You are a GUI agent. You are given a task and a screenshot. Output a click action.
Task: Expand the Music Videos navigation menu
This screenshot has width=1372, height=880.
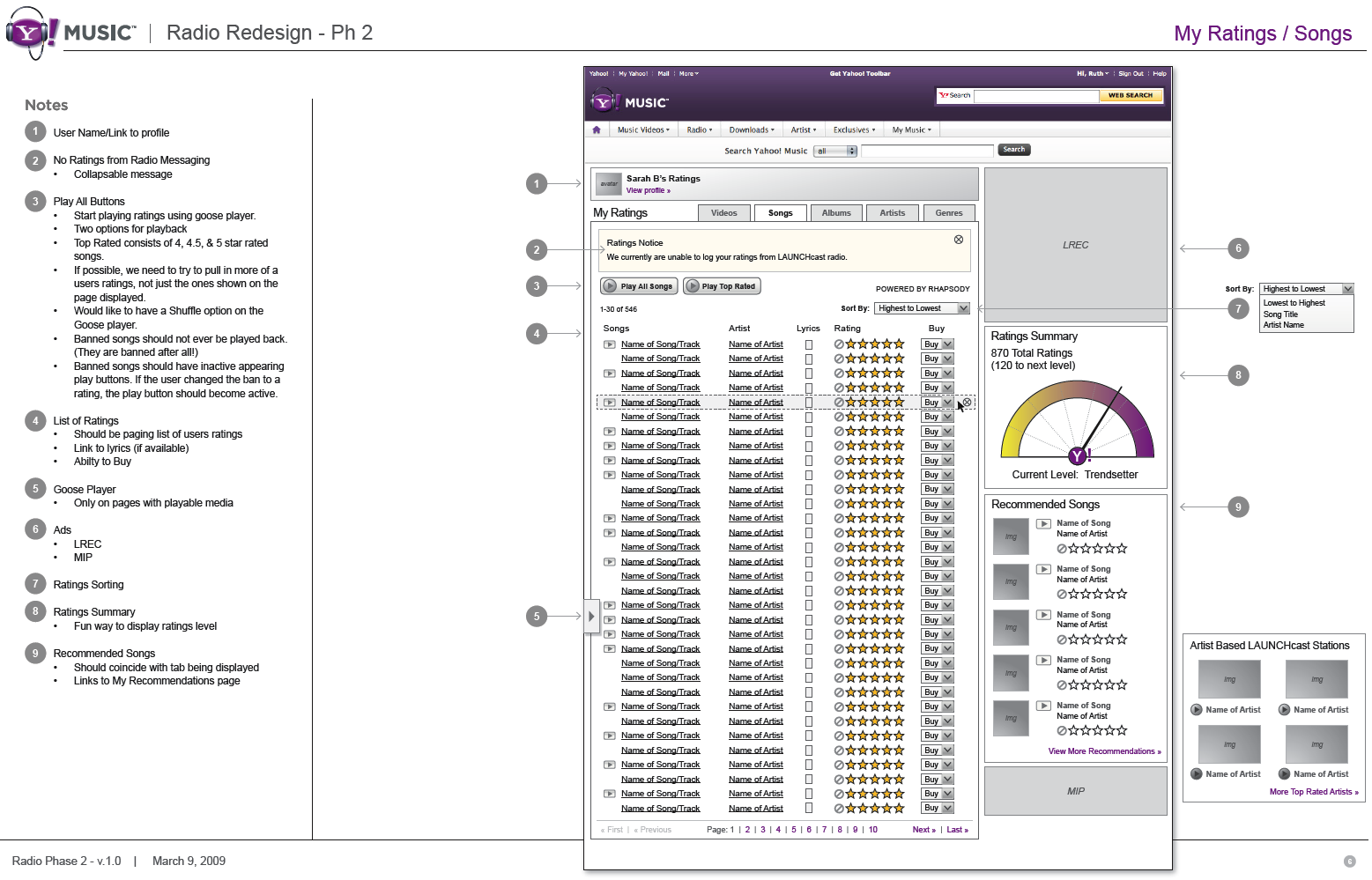(x=643, y=130)
